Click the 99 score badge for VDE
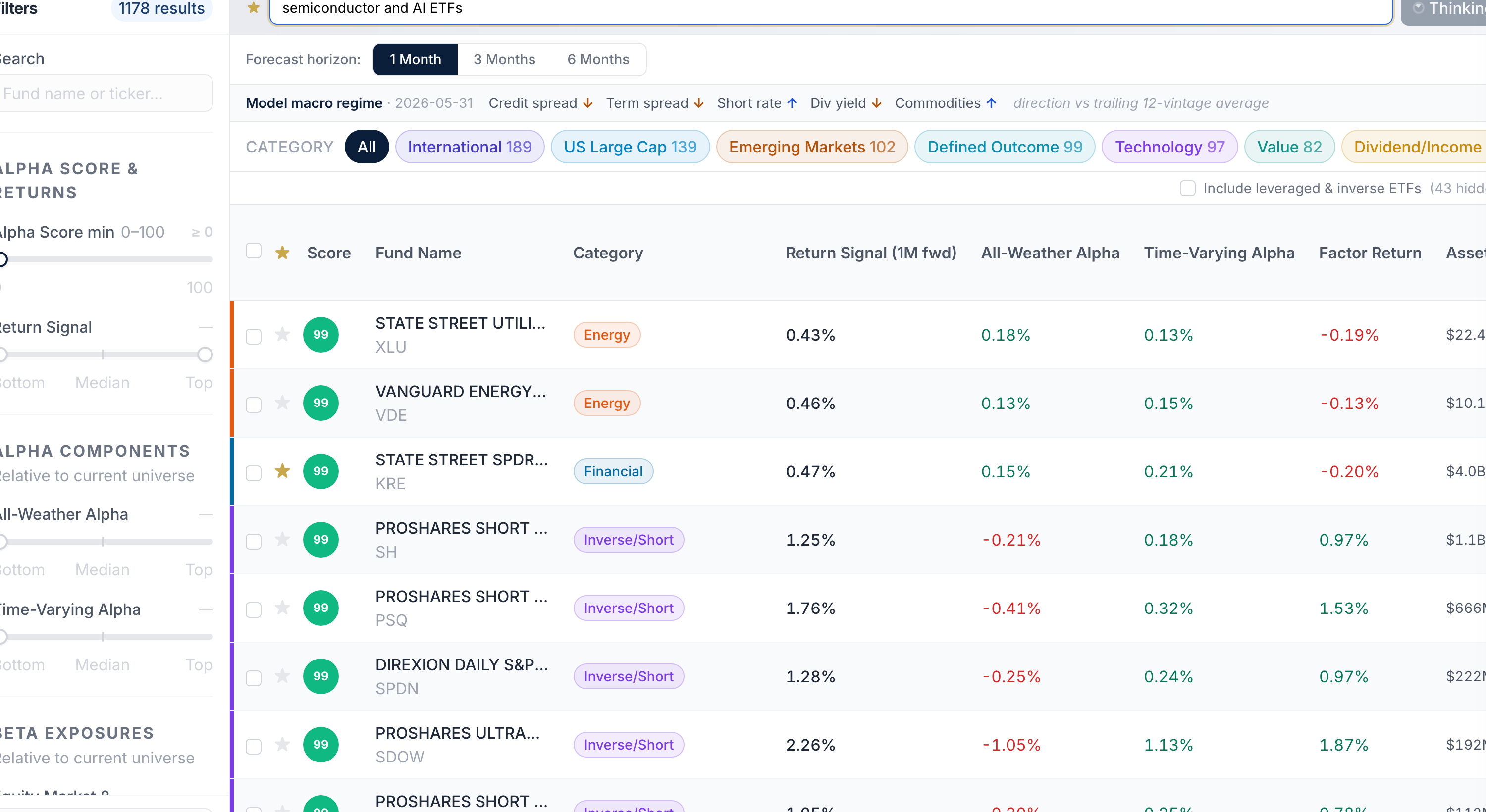This screenshot has height=812, width=1486. (x=321, y=403)
